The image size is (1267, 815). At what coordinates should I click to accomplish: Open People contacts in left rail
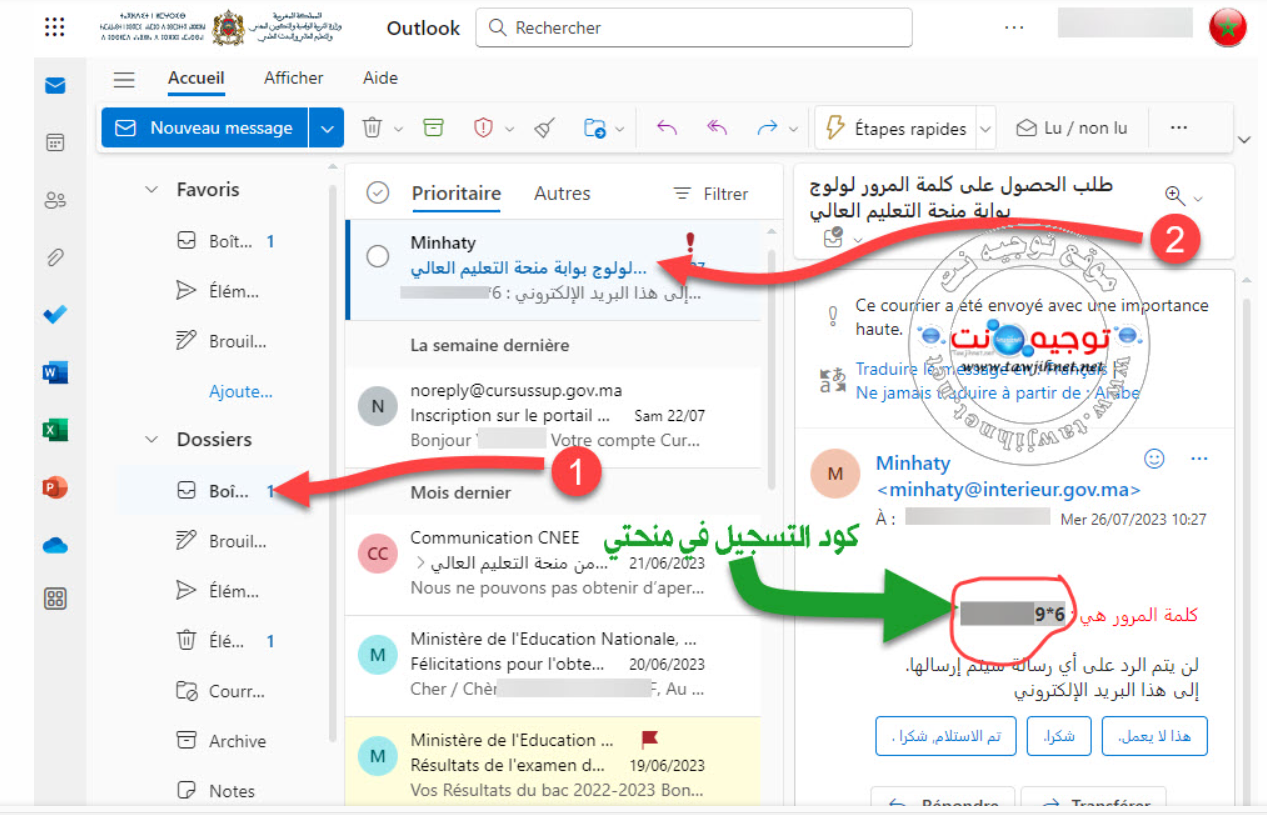tap(55, 201)
